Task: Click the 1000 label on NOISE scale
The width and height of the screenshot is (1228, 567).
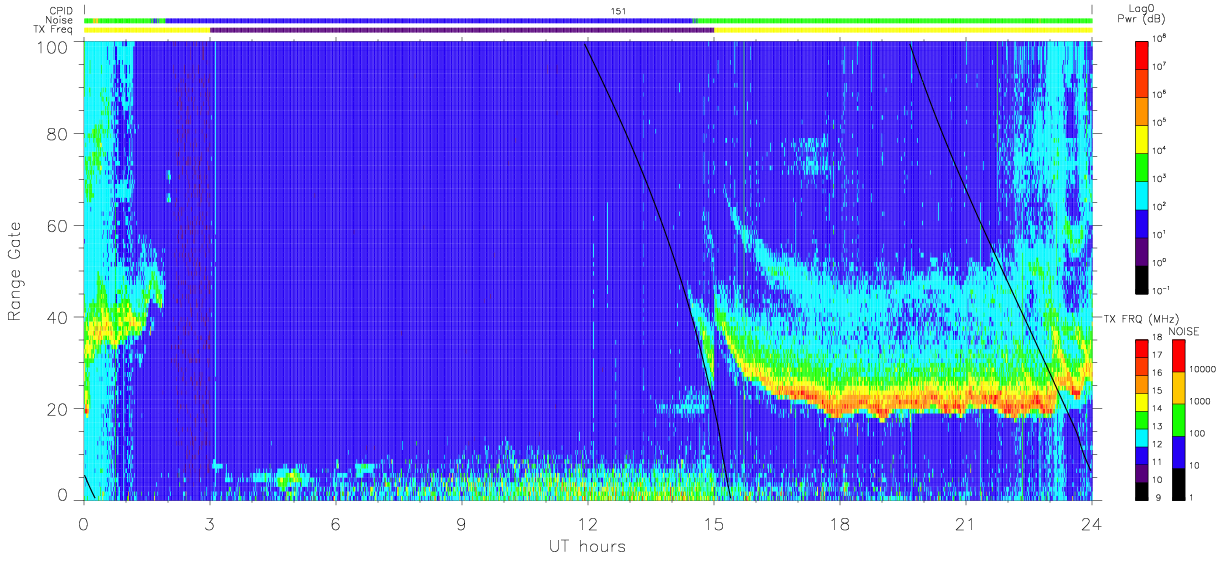Action: click(x=1201, y=402)
